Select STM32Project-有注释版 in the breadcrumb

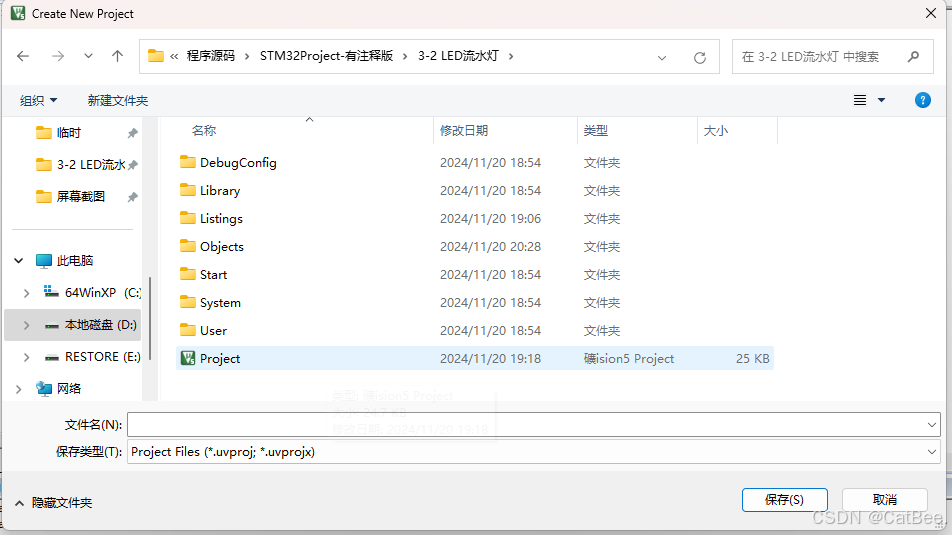click(x=327, y=56)
